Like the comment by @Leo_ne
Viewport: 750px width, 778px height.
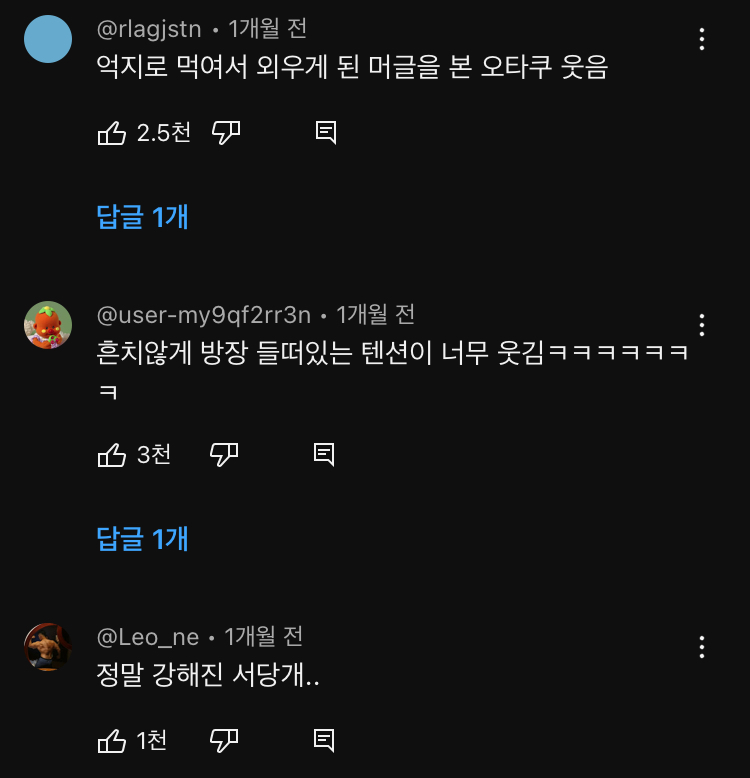tap(112, 741)
